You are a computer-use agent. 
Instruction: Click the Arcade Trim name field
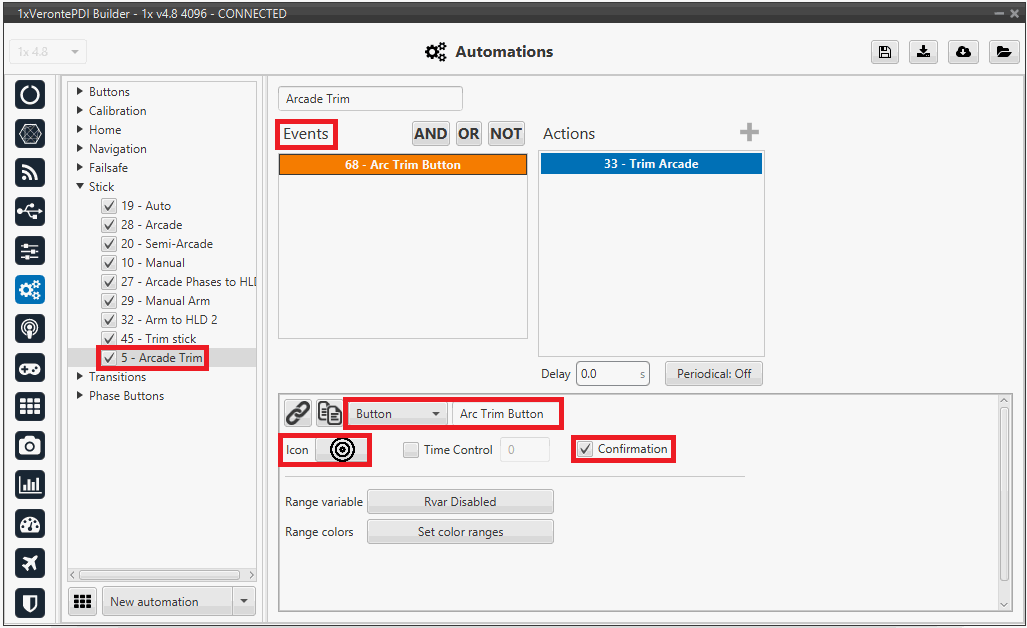(369, 99)
